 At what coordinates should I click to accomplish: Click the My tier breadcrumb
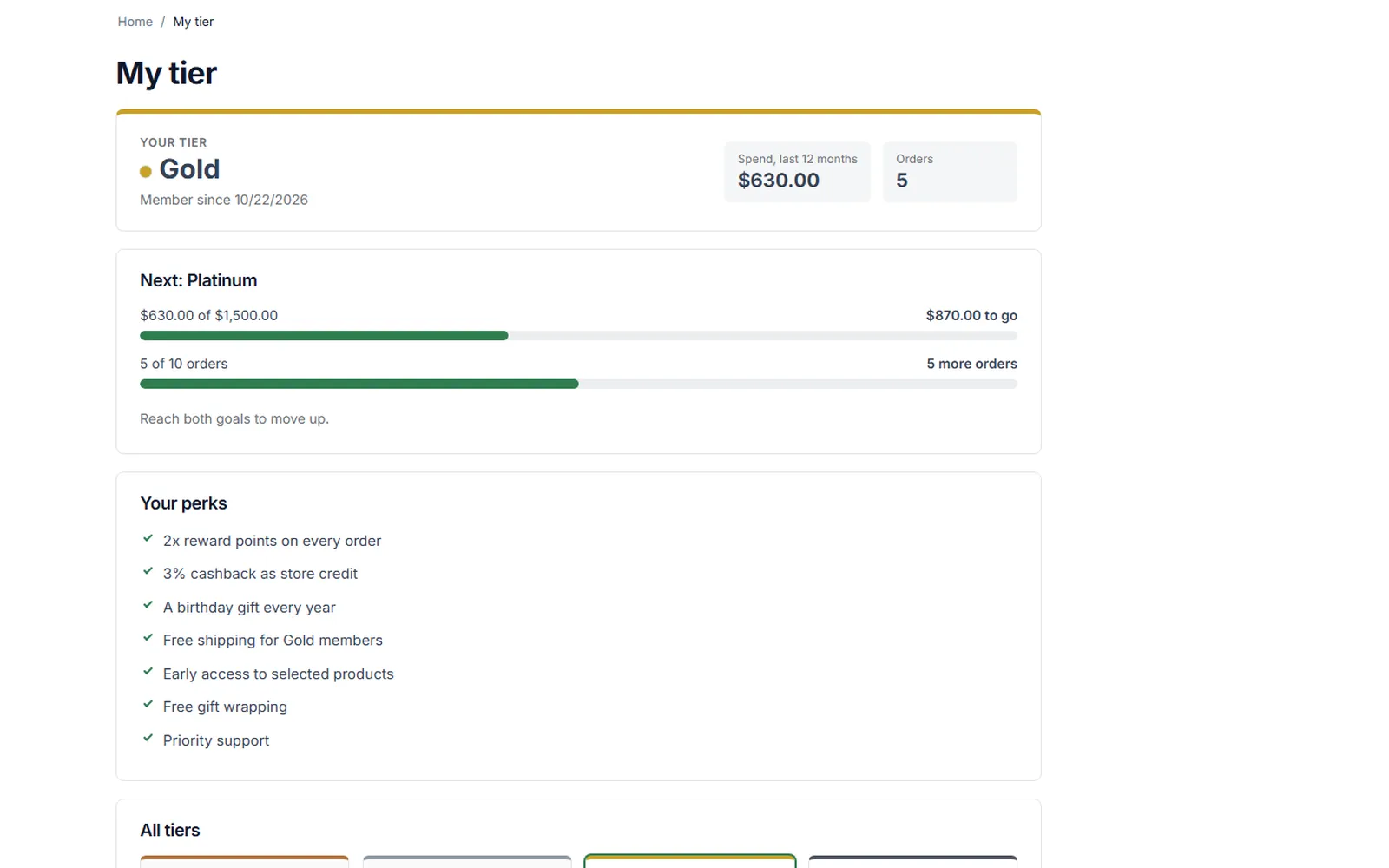pyautogui.click(x=193, y=22)
